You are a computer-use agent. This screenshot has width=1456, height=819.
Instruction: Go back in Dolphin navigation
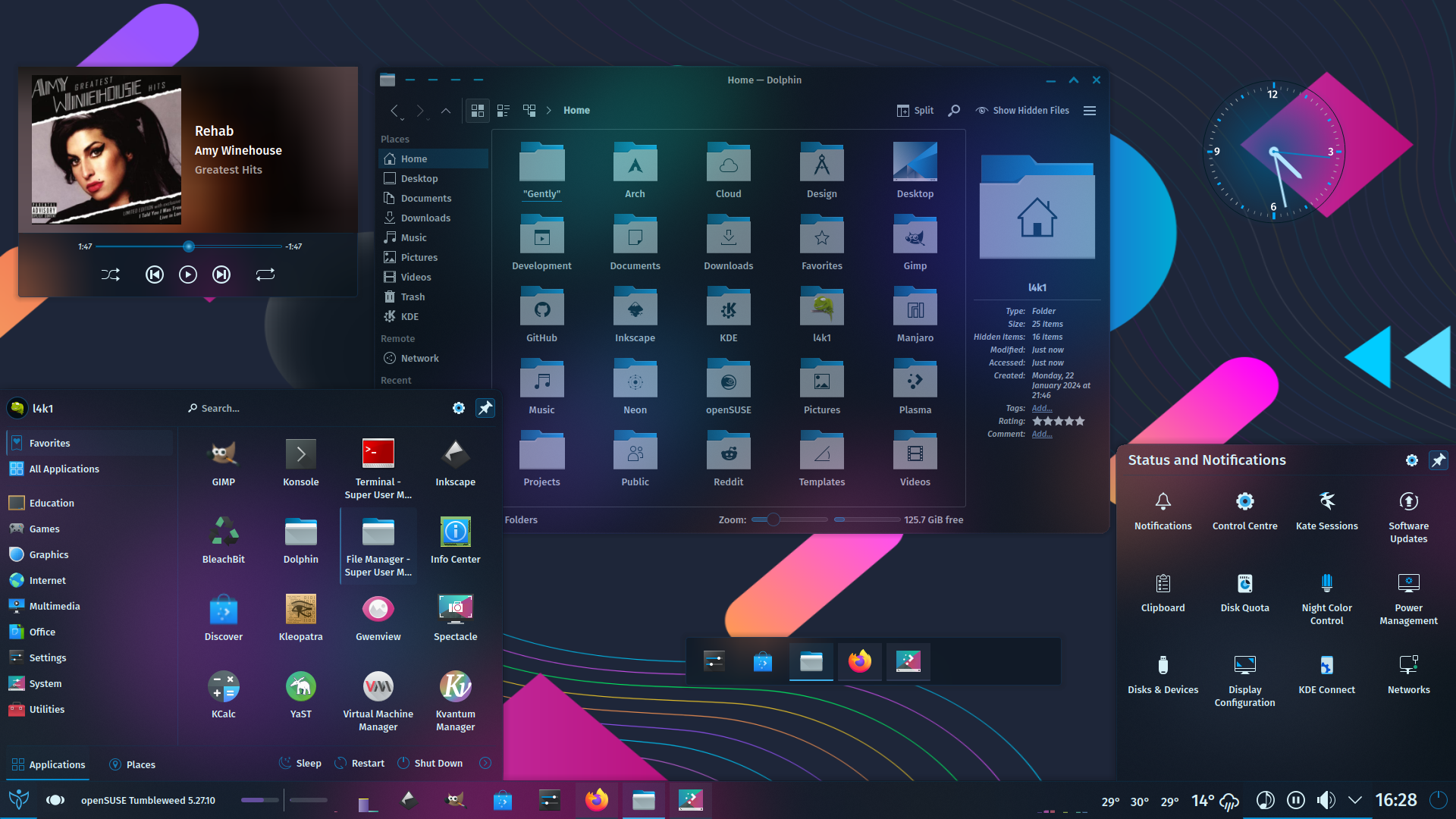click(x=394, y=111)
